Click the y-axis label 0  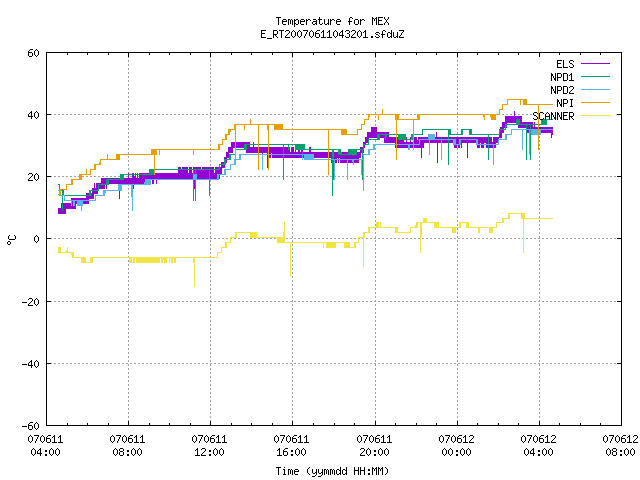(x=36, y=239)
